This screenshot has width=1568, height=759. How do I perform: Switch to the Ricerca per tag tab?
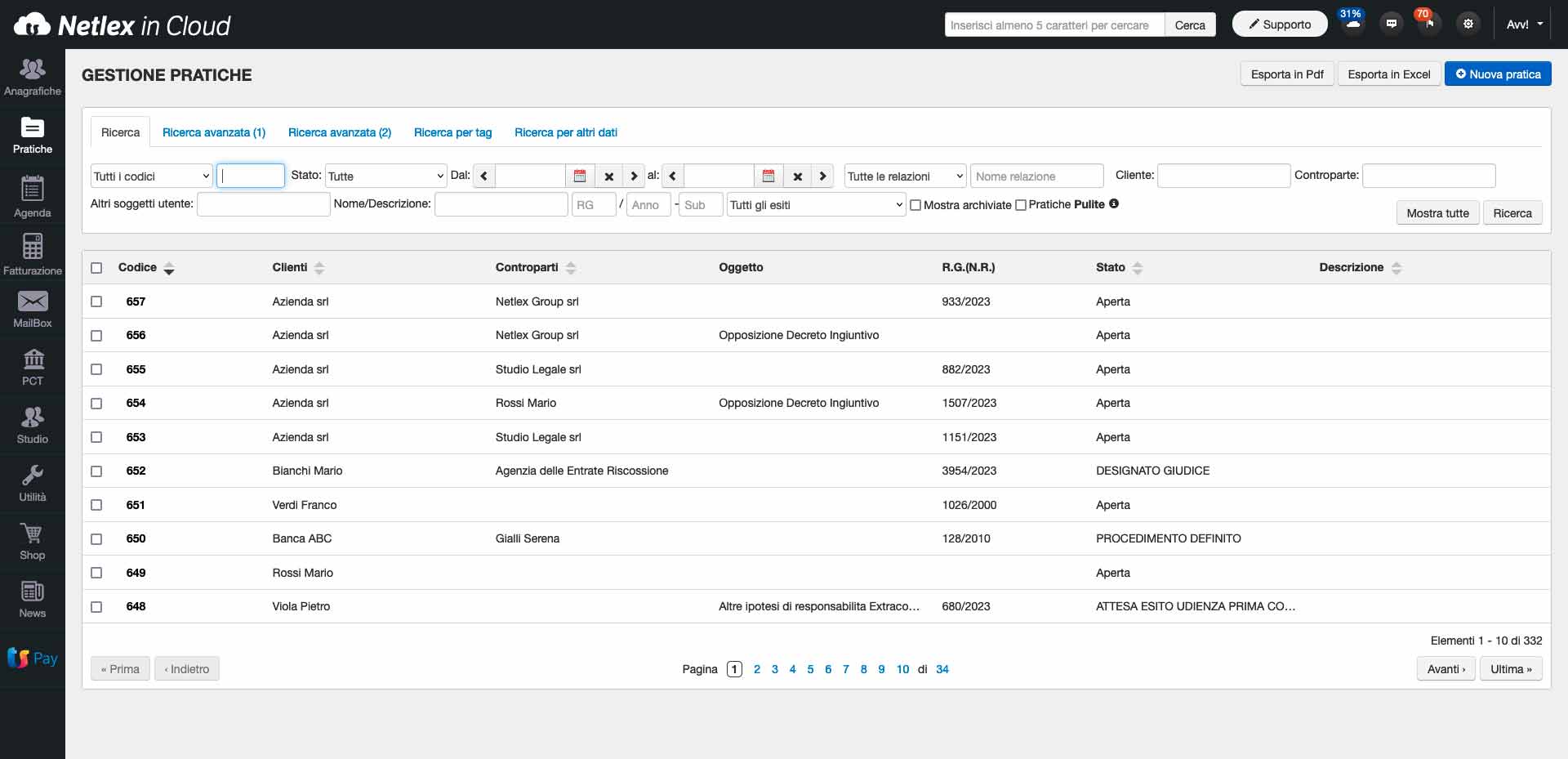452,132
